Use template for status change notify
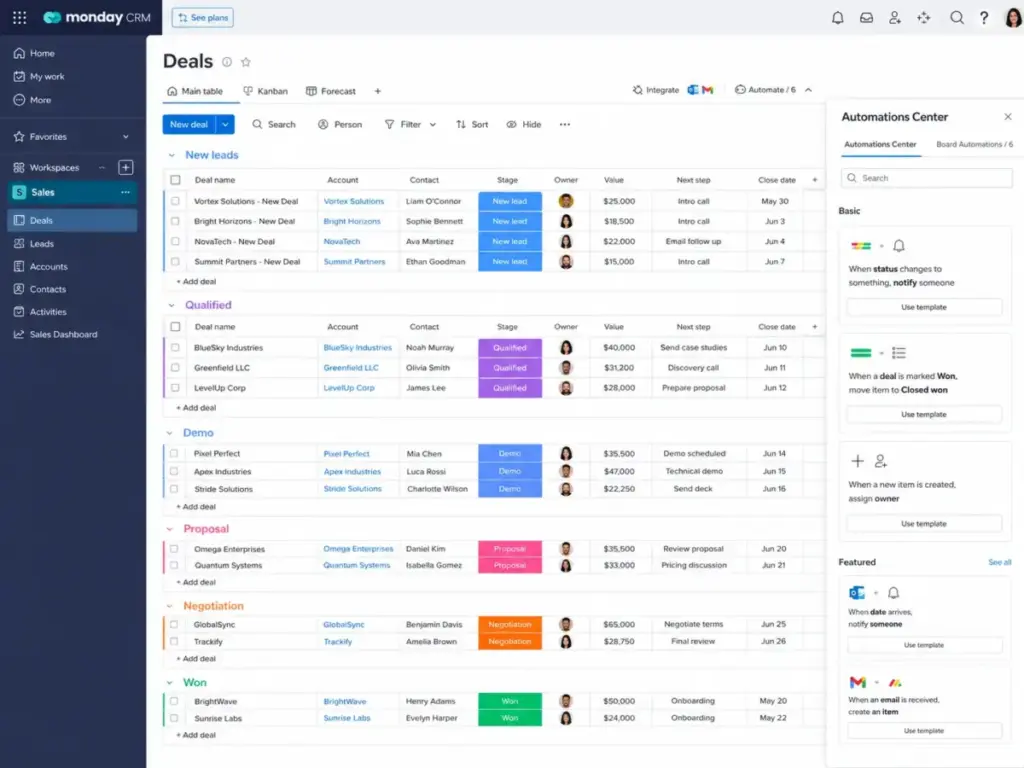Image resolution: width=1024 pixels, height=768 pixels. [x=923, y=307]
